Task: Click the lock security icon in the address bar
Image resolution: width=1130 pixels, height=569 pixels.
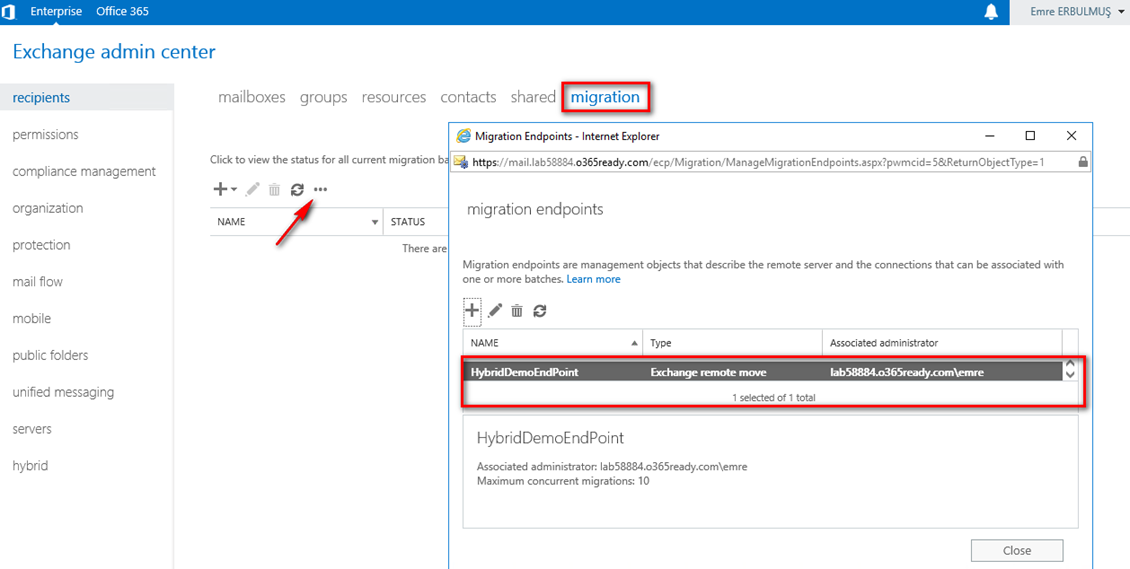Action: point(1082,162)
